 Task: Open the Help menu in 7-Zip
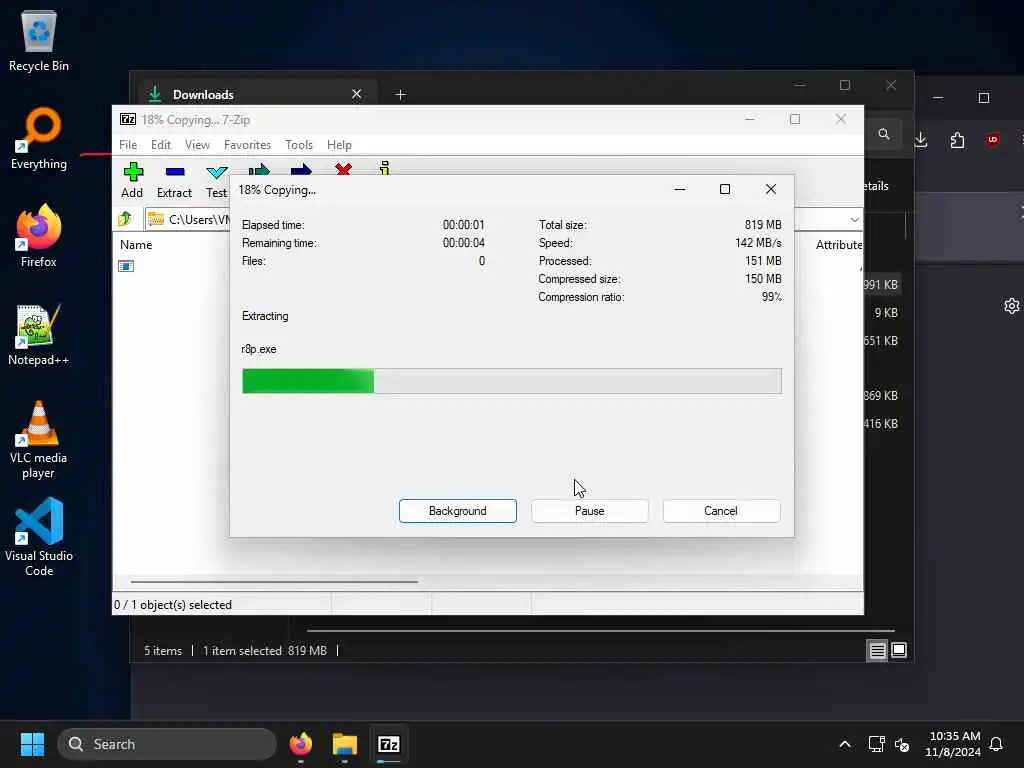pos(340,145)
